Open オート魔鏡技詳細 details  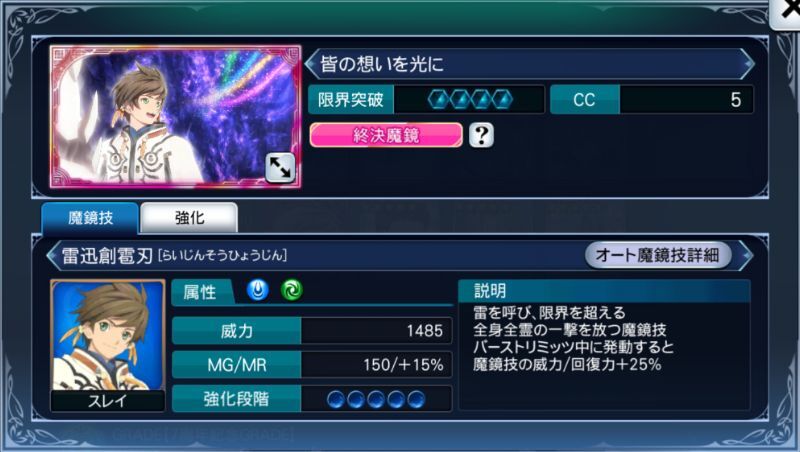tap(658, 255)
